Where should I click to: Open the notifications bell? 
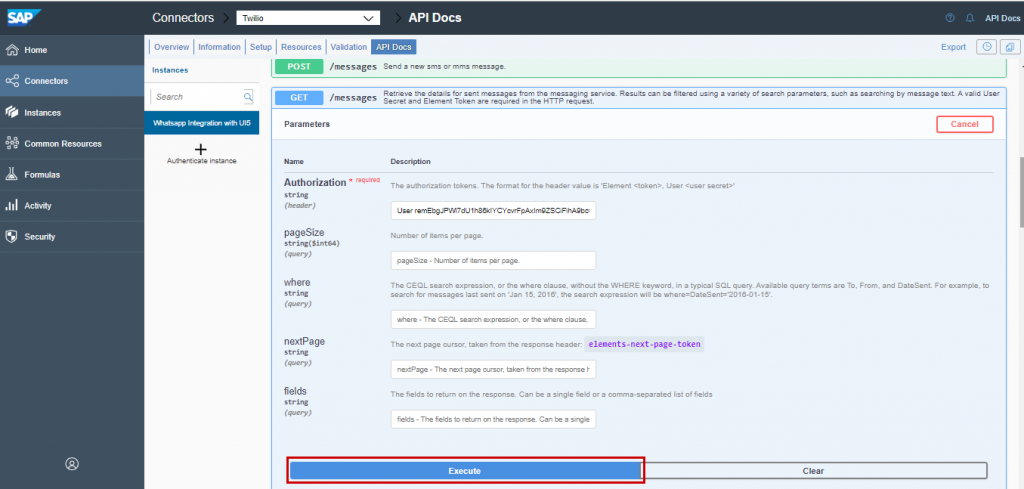pos(969,18)
